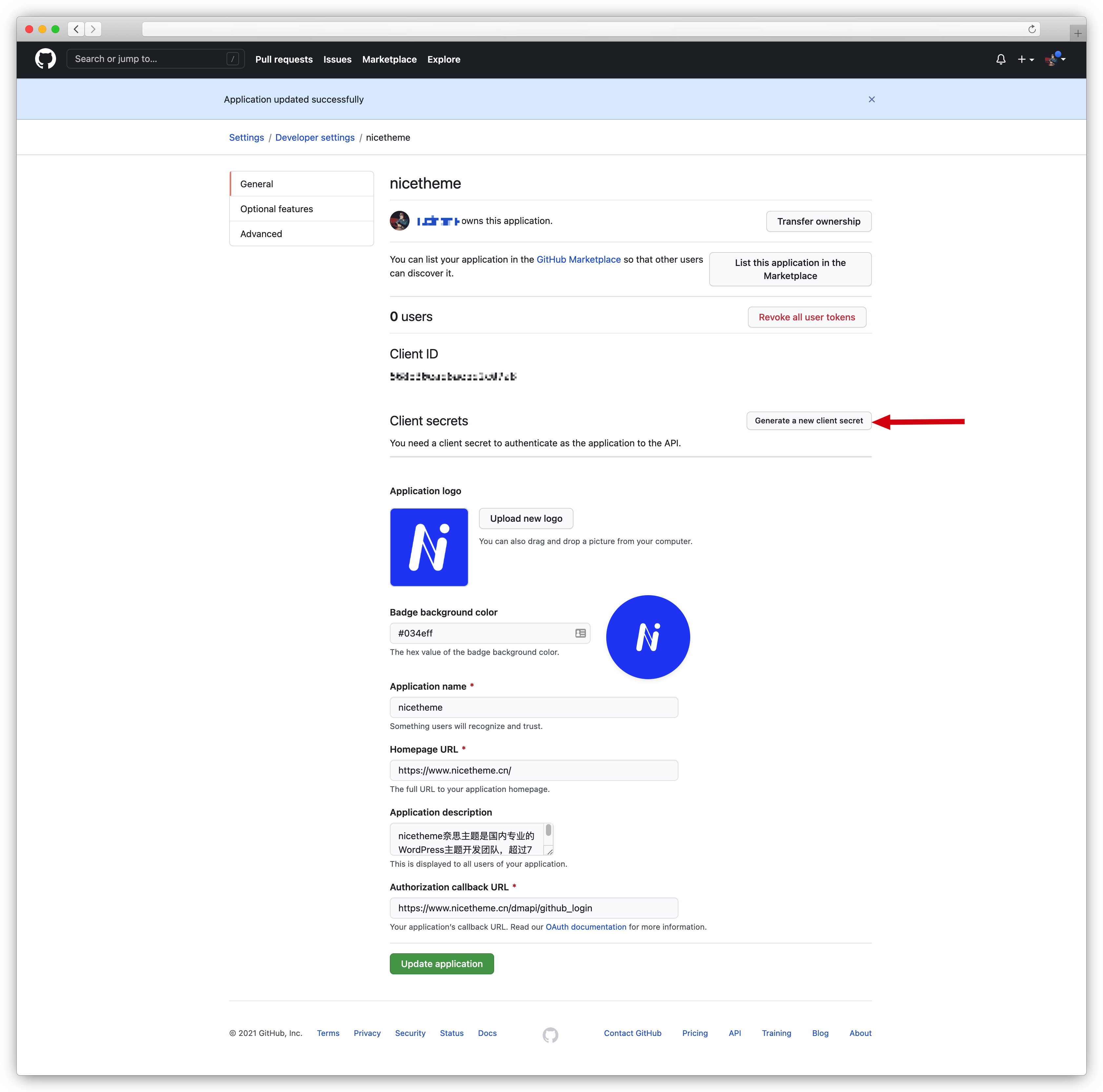
Task: Open the Privacy footer link
Action: (367, 1033)
